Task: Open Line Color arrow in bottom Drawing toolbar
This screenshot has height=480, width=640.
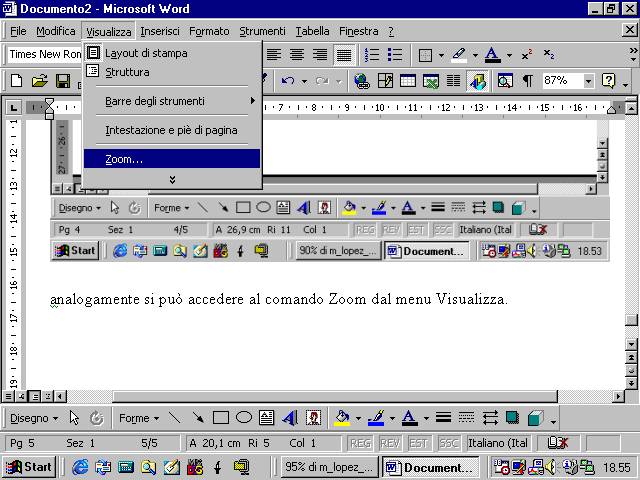Action: click(x=392, y=418)
